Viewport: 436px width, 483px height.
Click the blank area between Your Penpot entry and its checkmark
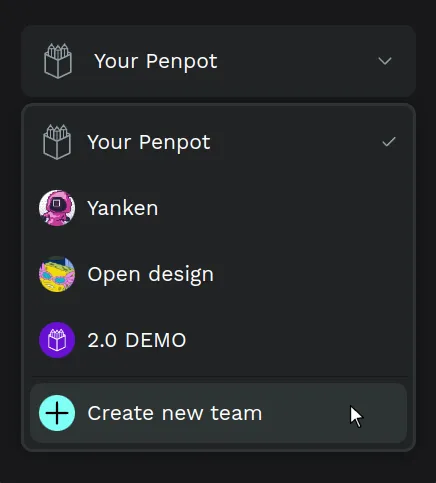(295, 142)
